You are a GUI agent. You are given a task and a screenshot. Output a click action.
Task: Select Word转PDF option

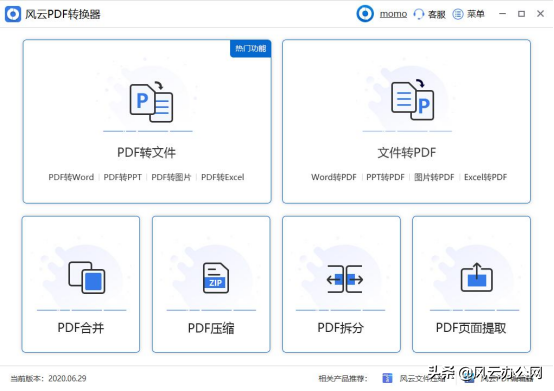coord(334,177)
